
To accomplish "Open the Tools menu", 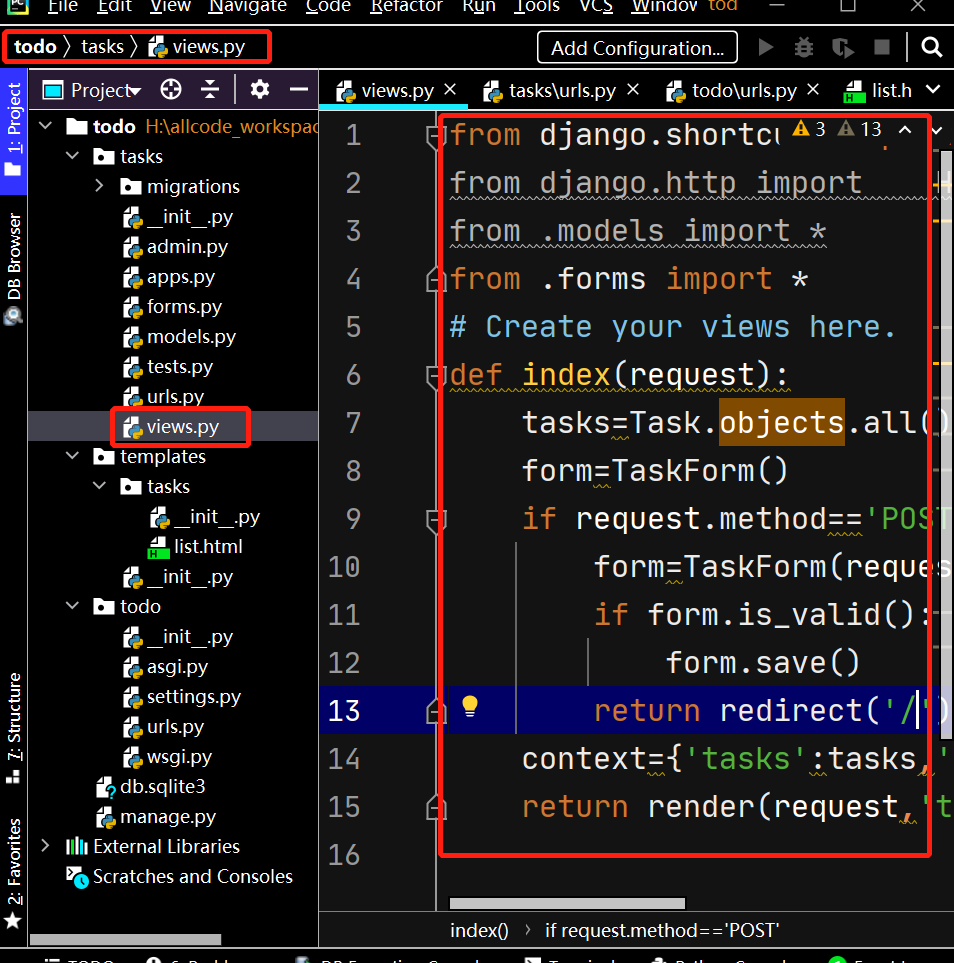I will click(538, 6).
